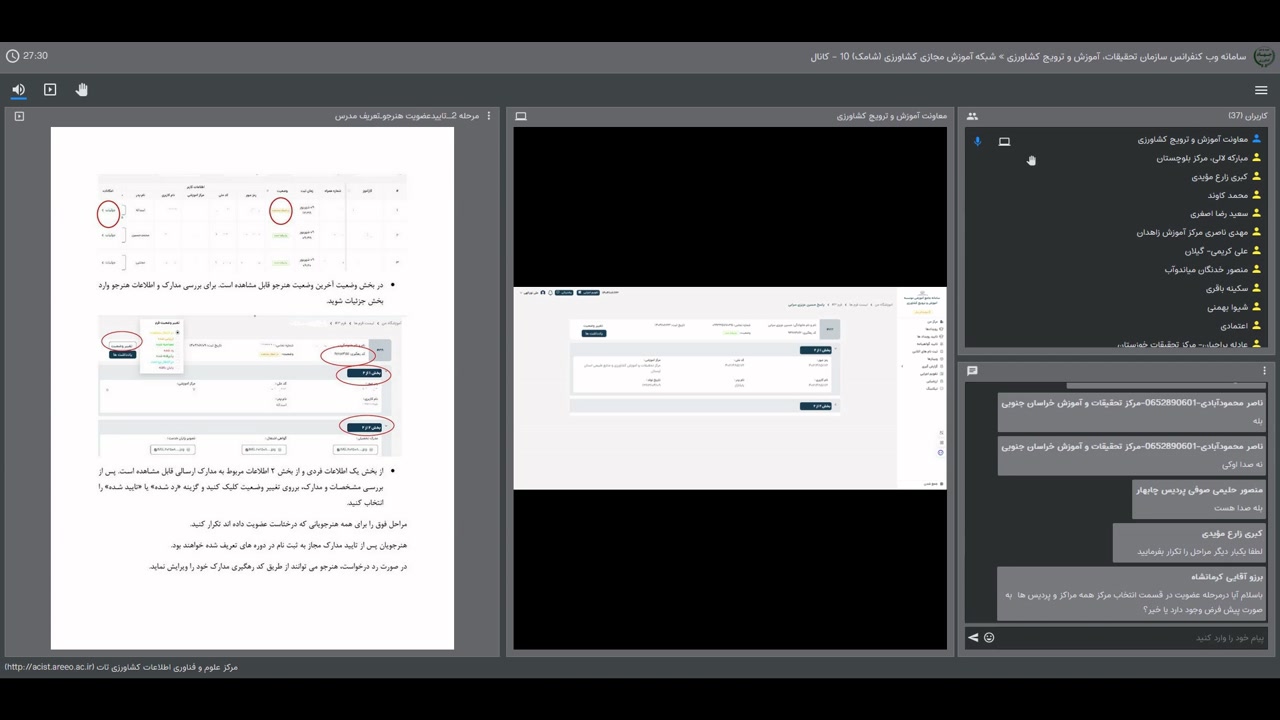The image size is (1280, 720).
Task: Select user اعتمادی
Action: (1234, 326)
